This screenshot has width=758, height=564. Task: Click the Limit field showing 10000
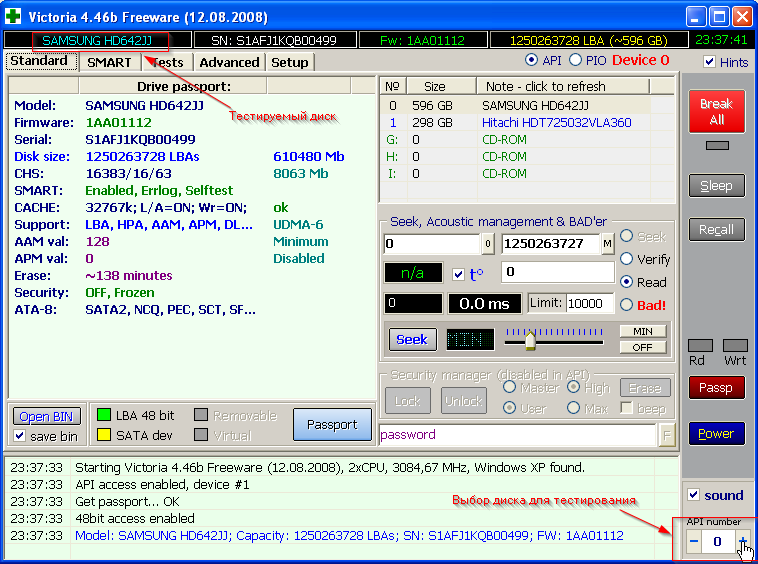pyautogui.click(x=590, y=304)
